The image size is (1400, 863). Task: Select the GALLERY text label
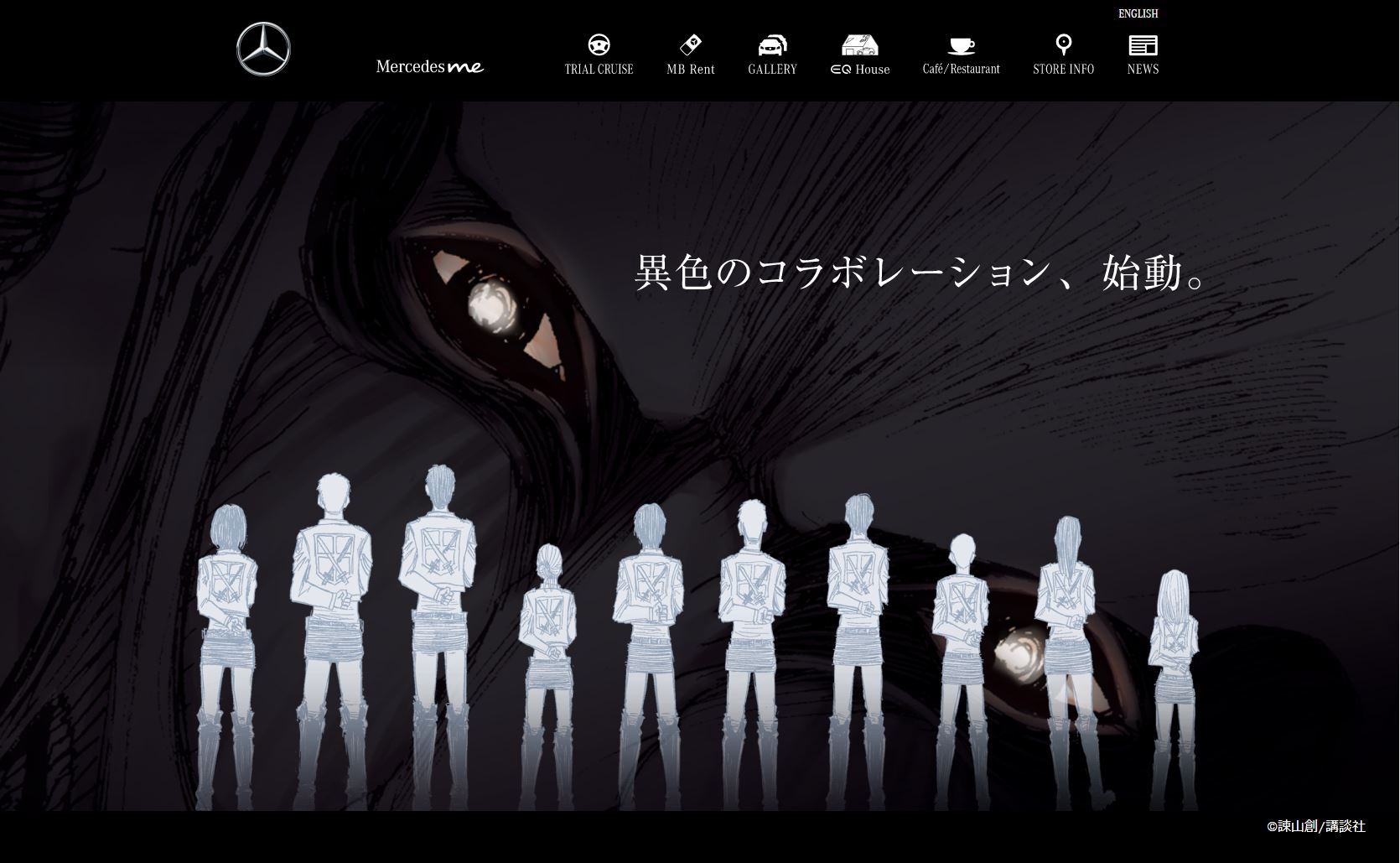(x=772, y=70)
